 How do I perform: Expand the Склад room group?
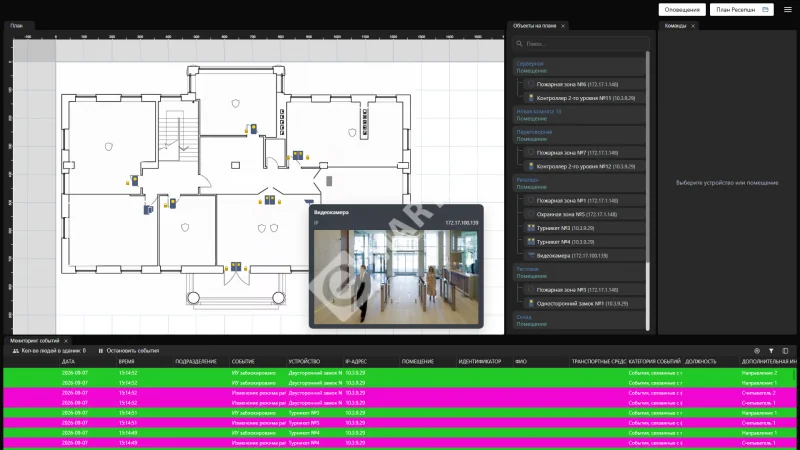[579, 320]
